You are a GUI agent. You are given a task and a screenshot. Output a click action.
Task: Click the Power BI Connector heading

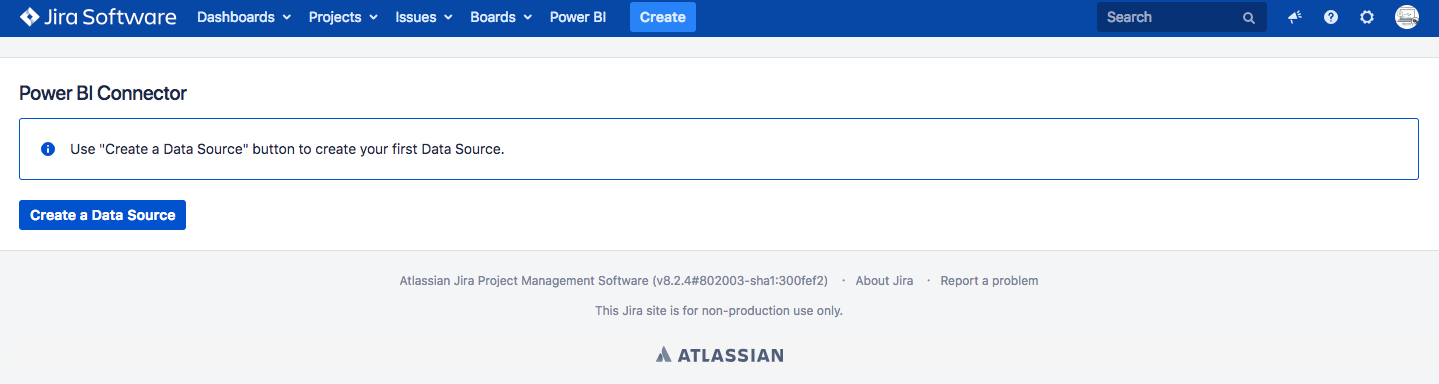[x=103, y=93]
